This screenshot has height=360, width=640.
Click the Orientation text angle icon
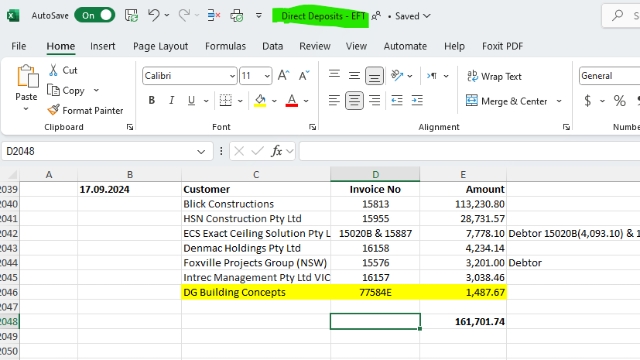pyautogui.click(x=397, y=76)
